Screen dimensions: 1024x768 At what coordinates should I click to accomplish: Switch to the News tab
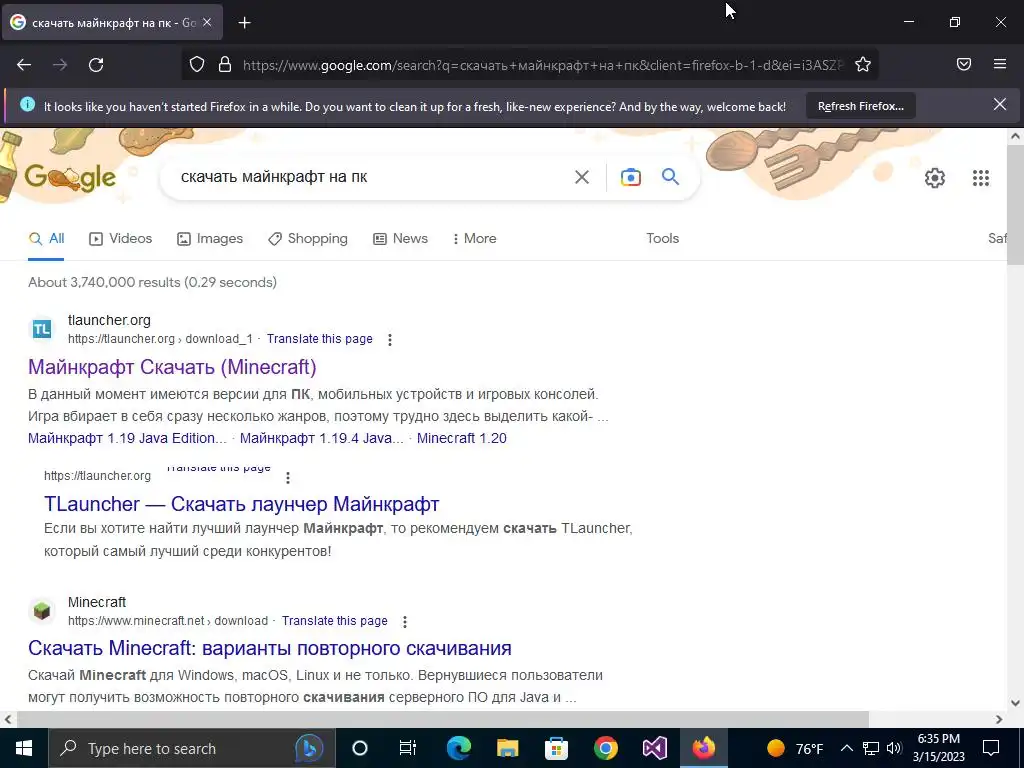[x=400, y=238]
